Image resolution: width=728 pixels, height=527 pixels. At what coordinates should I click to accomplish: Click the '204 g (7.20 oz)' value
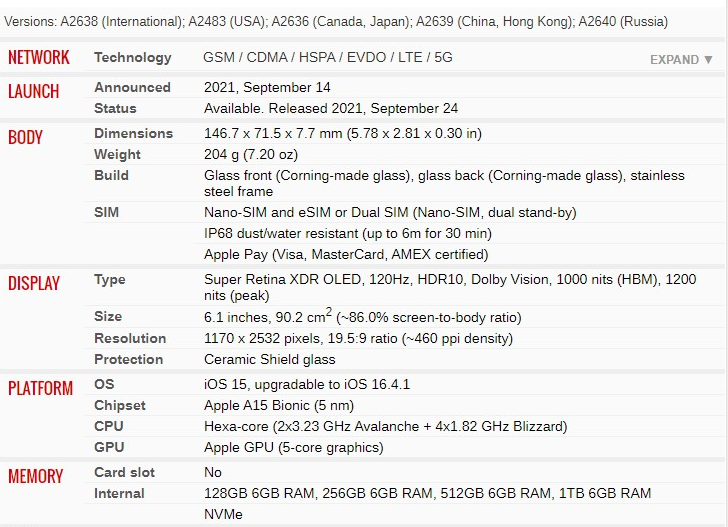pos(251,154)
